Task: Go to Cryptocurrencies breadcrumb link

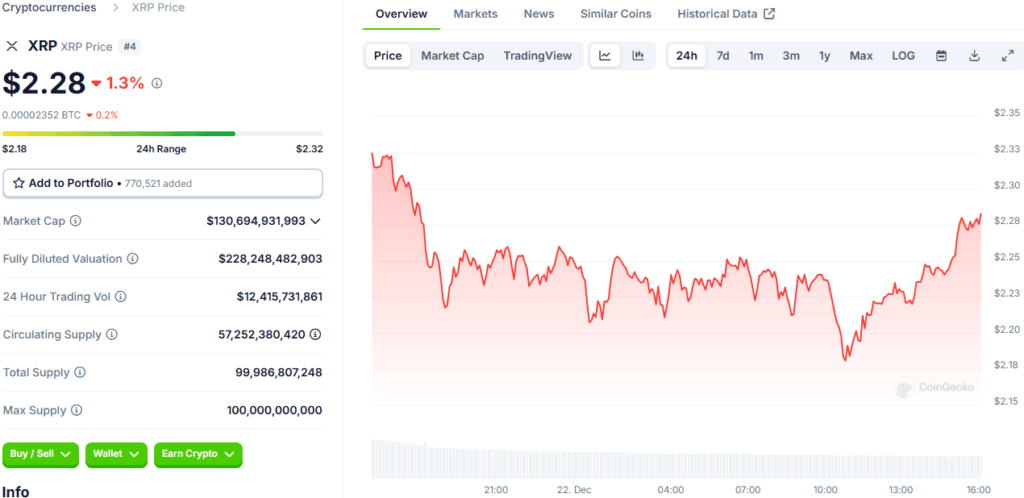Action: (49, 8)
